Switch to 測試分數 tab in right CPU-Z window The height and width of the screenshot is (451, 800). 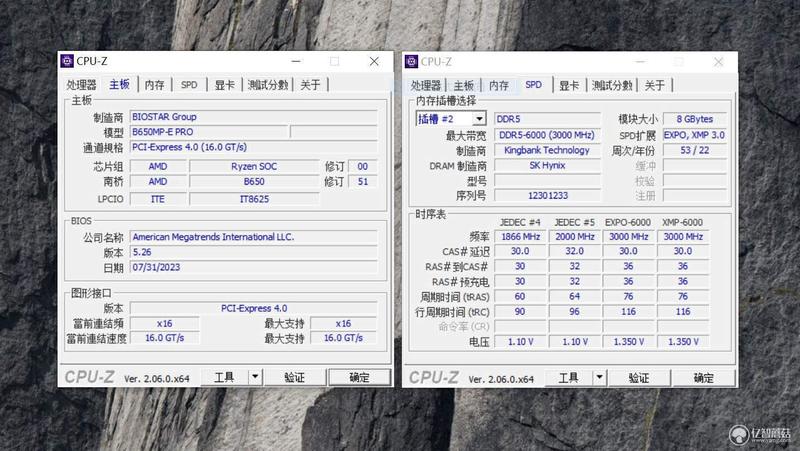coord(612,85)
